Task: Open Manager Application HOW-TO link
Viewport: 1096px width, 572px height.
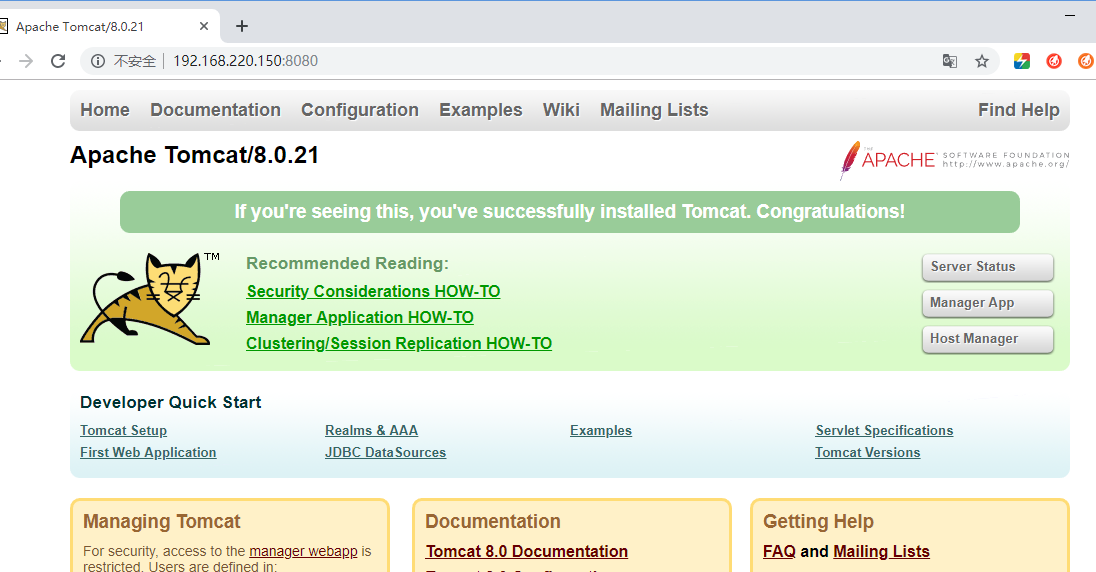Action: [360, 317]
